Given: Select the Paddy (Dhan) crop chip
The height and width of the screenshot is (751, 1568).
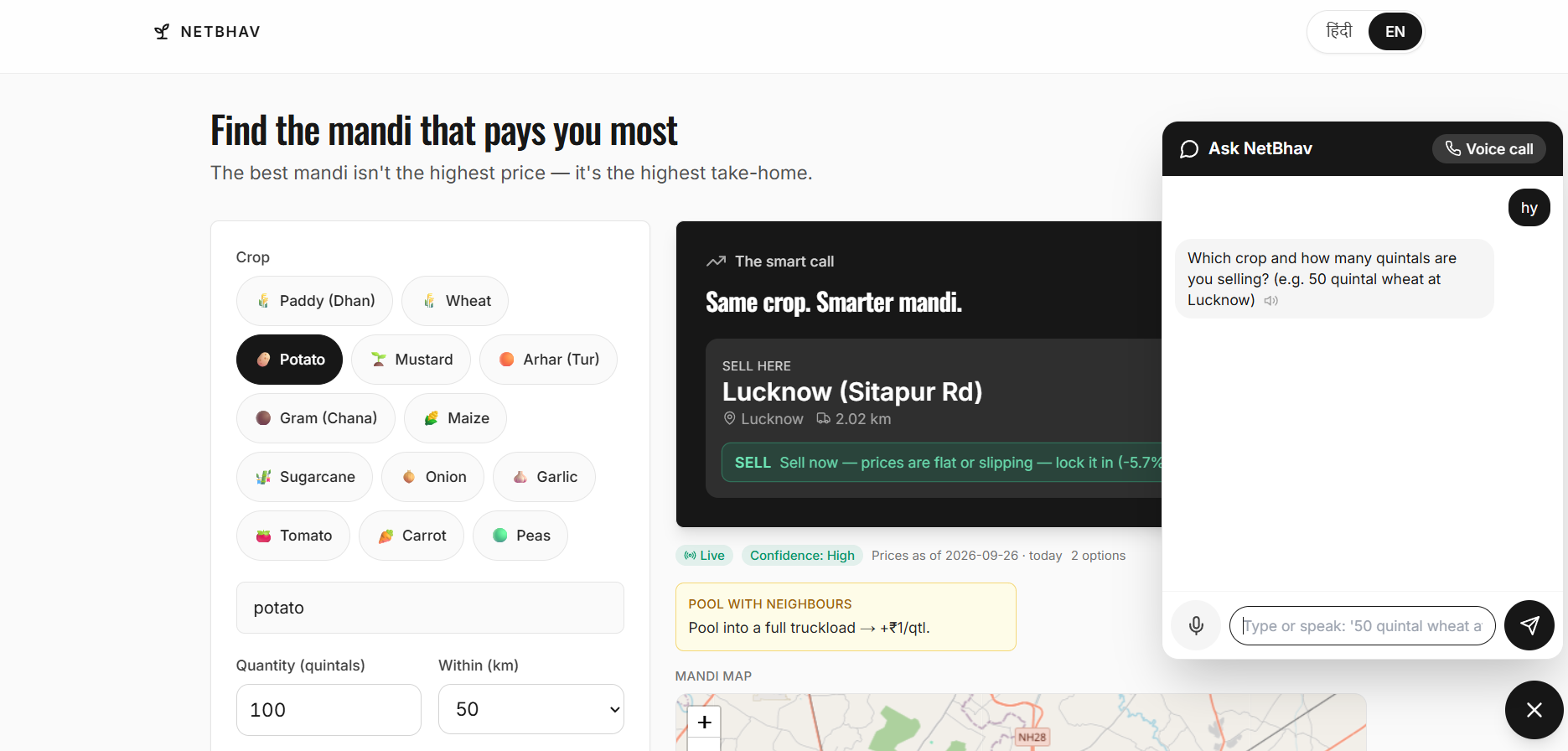Looking at the screenshot, I should pos(314,301).
